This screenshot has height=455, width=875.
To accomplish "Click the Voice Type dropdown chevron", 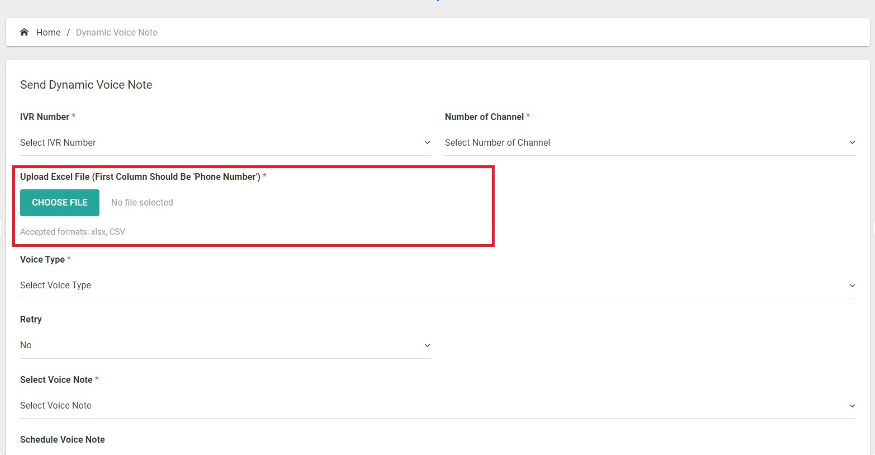I will pos(852,285).
